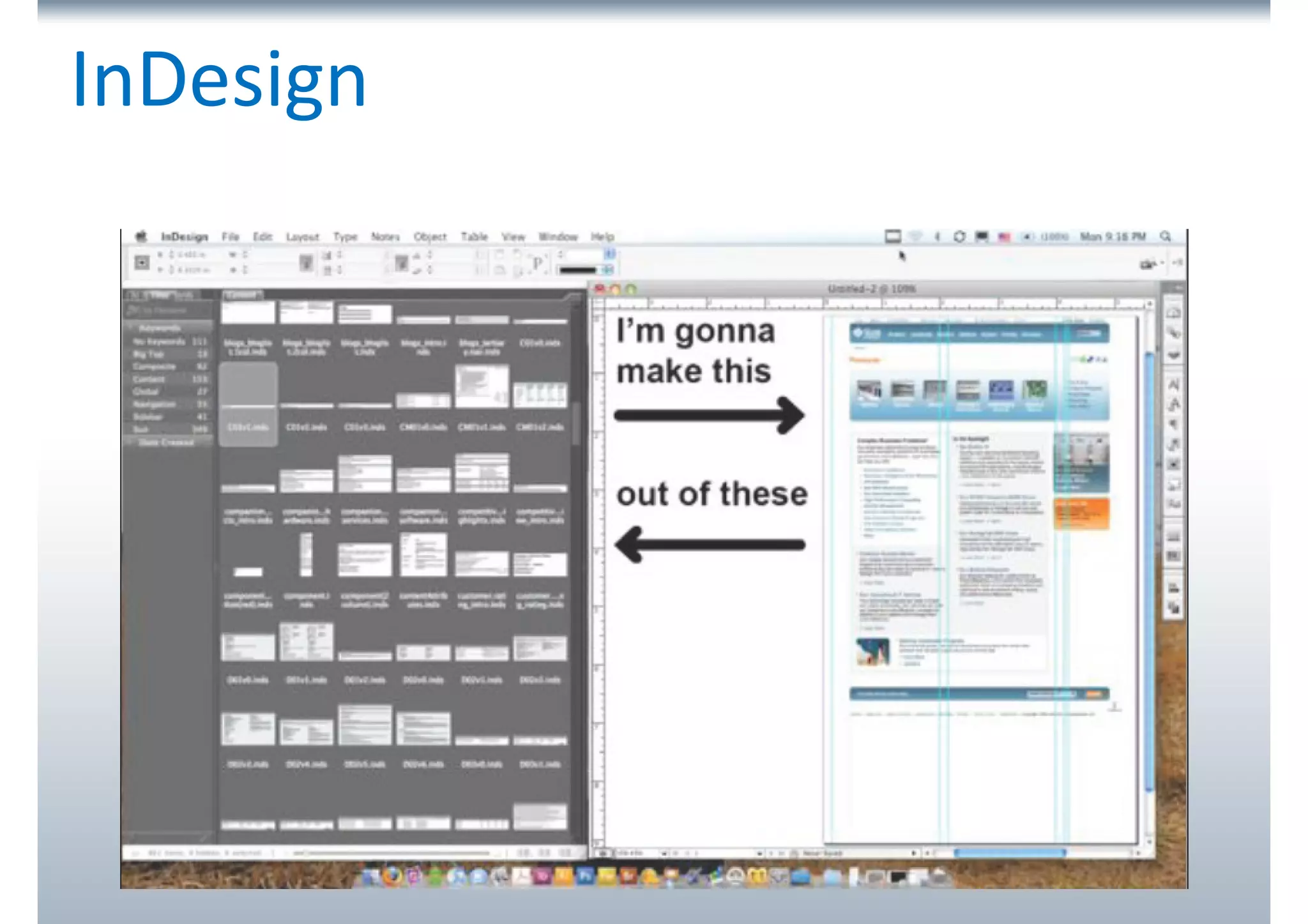Screen dimensions: 1308x924
Task: Open the stroke weight dropdown
Action: point(609,254)
